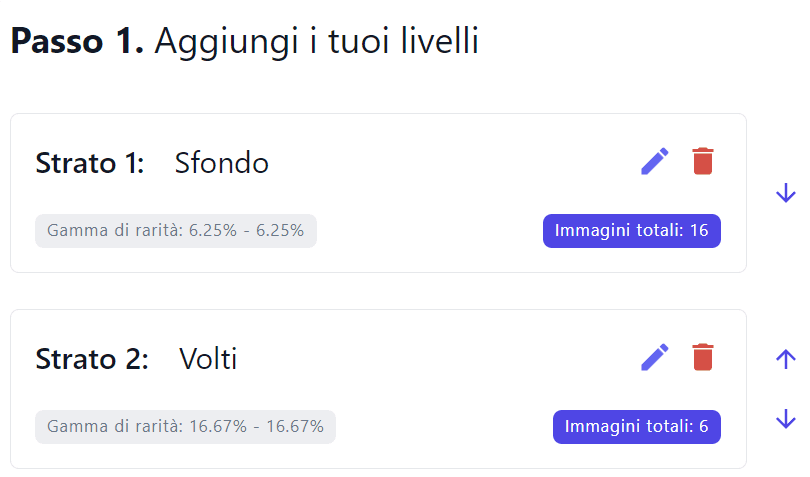This screenshot has width=810, height=477.
Task: Click the "Passo 1." bold heading text
Action: (77, 40)
